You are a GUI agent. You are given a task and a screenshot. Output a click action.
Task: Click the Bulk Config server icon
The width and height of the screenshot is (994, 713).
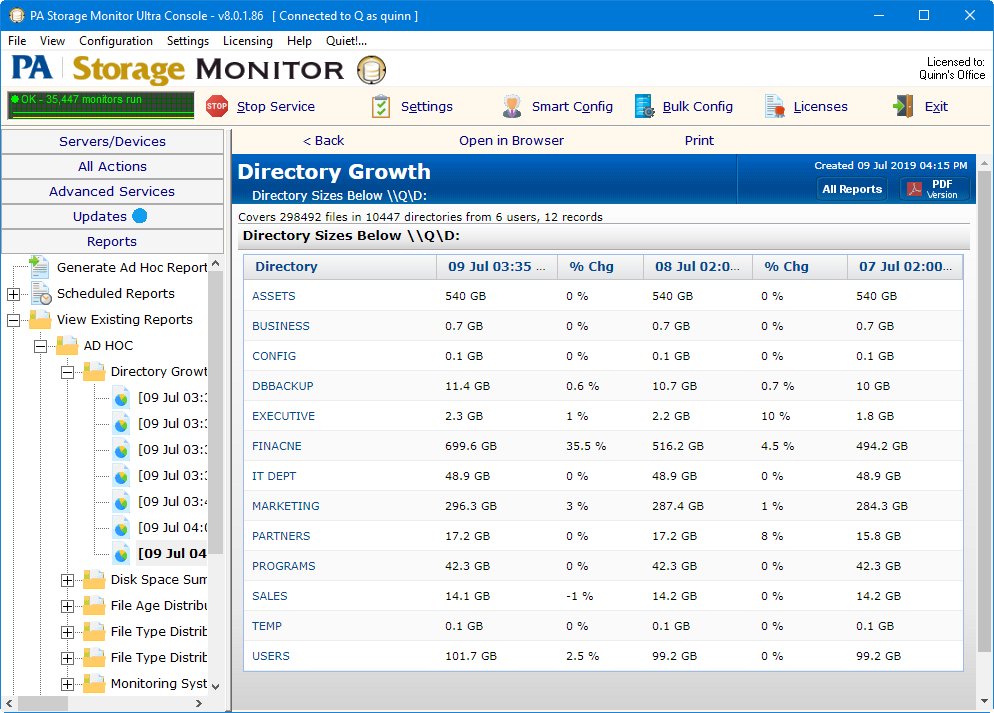[x=645, y=106]
